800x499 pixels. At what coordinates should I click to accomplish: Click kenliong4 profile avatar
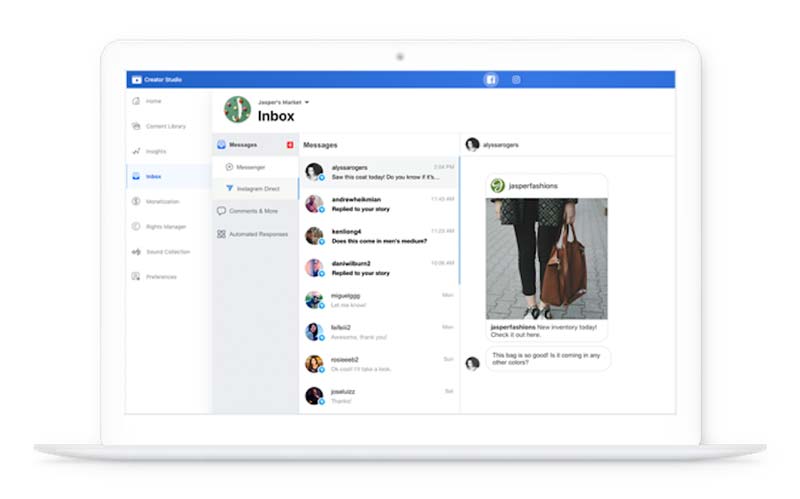tap(314, 236)
